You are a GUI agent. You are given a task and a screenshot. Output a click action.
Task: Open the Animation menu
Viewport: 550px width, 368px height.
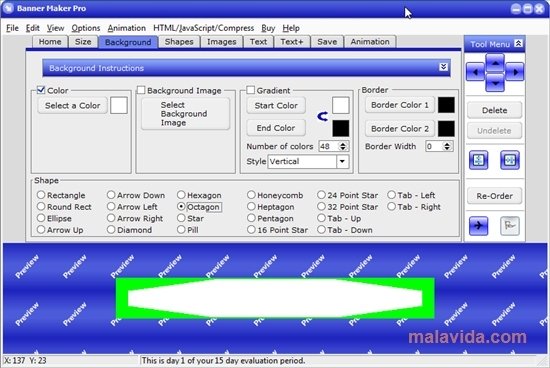pos(127,28)
